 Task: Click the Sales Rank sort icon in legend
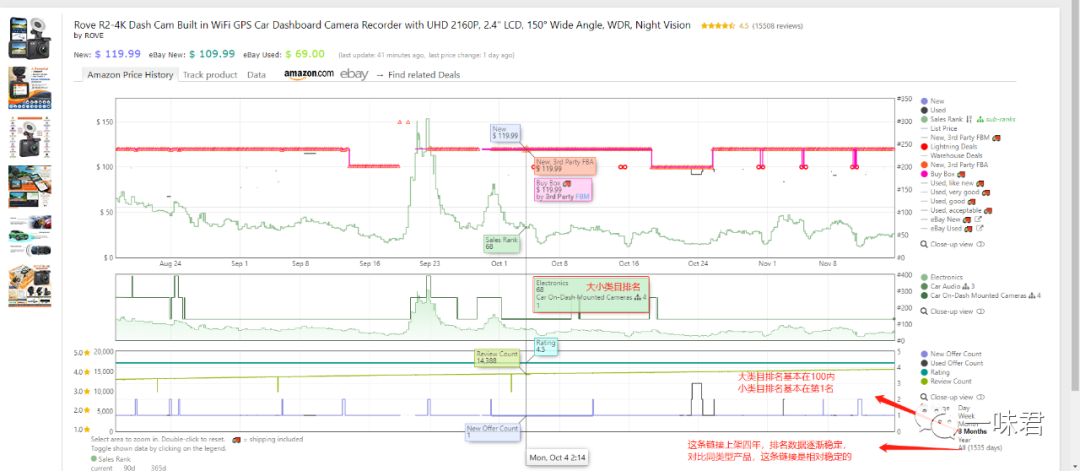point(968,119)
